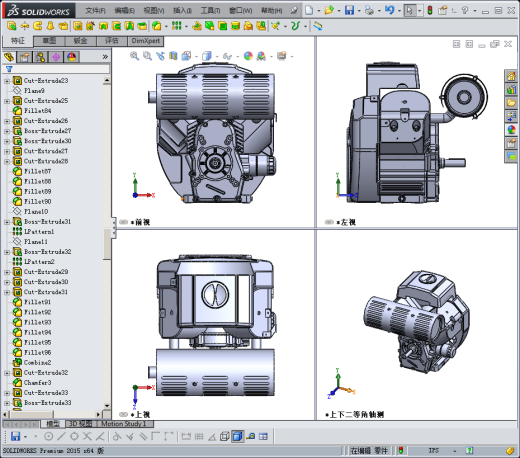Open the 插入(I) menu
This screenshot has width=520, height=458.
click(x=182, y=11)
